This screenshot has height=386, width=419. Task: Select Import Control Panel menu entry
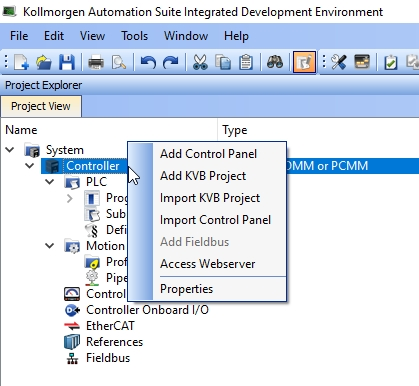[215, 220]
